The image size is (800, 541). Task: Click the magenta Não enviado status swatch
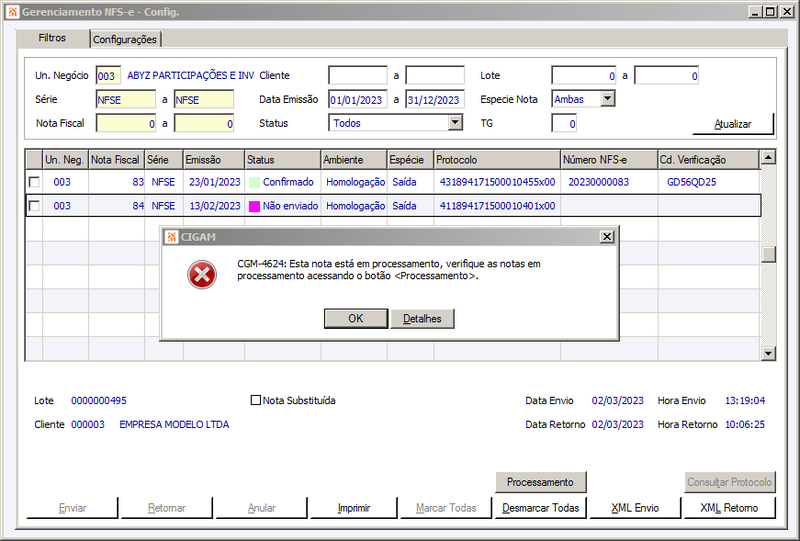pos(254,206)
